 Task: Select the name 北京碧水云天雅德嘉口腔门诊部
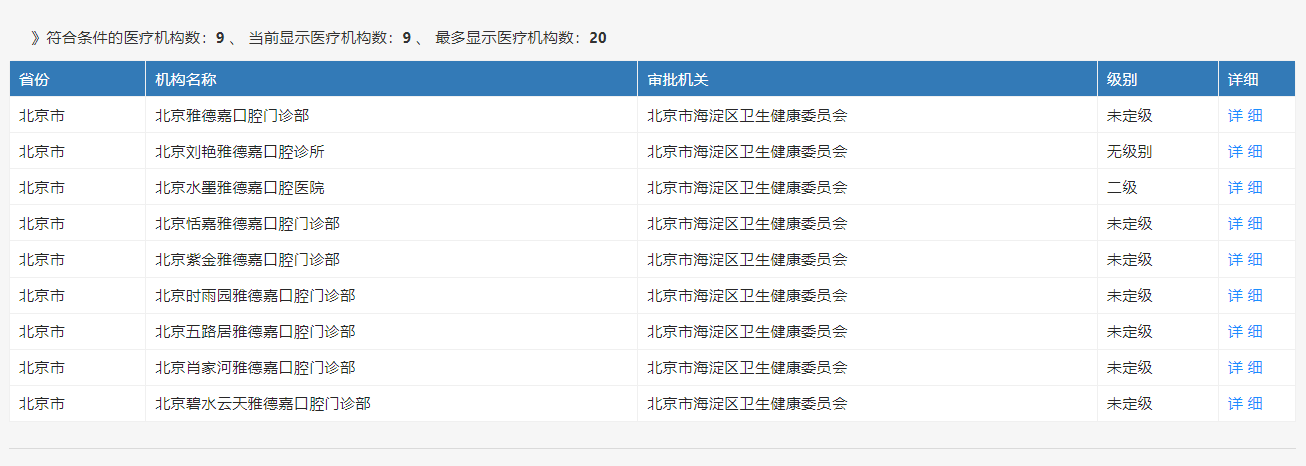[x=263, y=403]
